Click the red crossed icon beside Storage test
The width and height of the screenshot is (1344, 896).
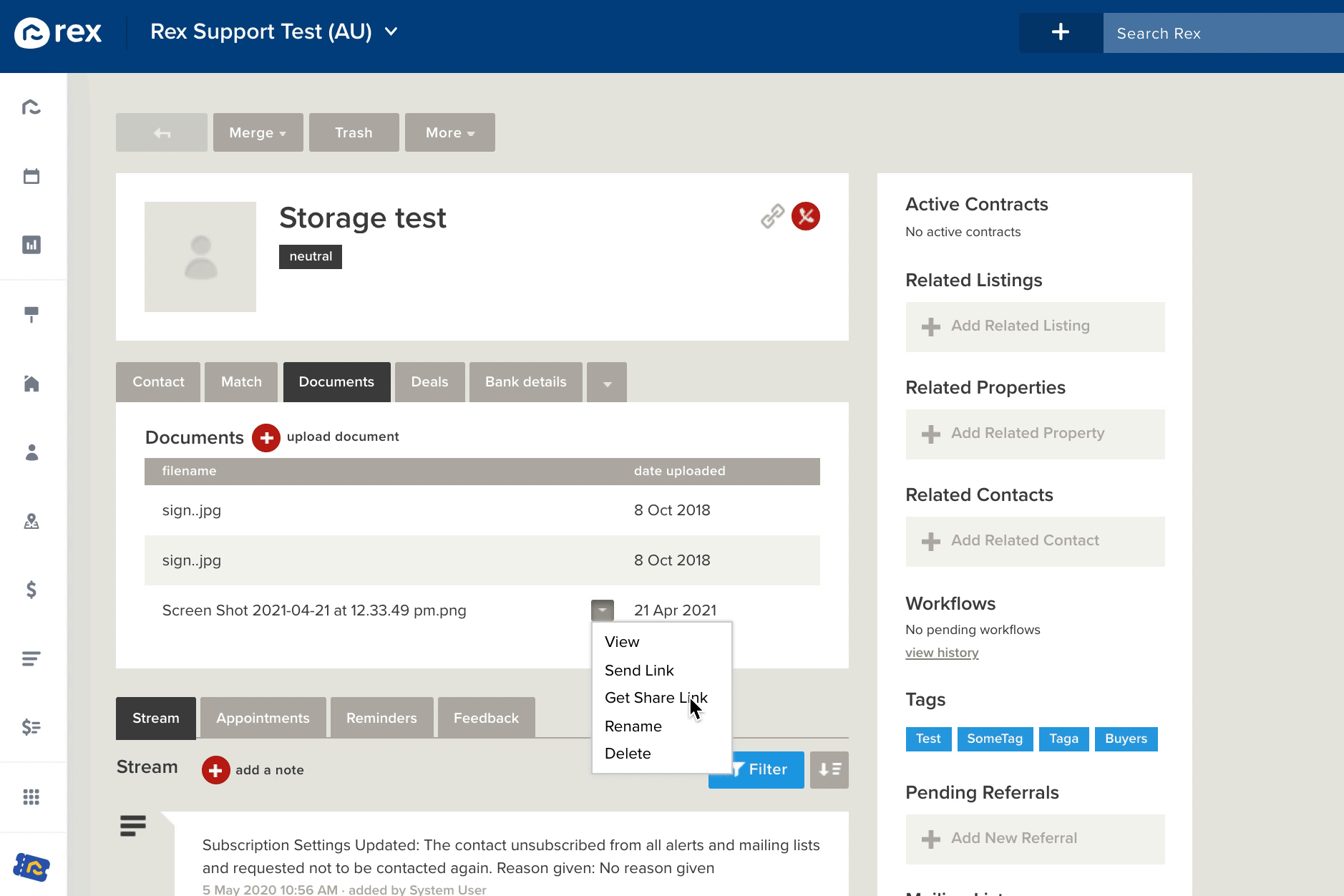click(x=806, y=215)
